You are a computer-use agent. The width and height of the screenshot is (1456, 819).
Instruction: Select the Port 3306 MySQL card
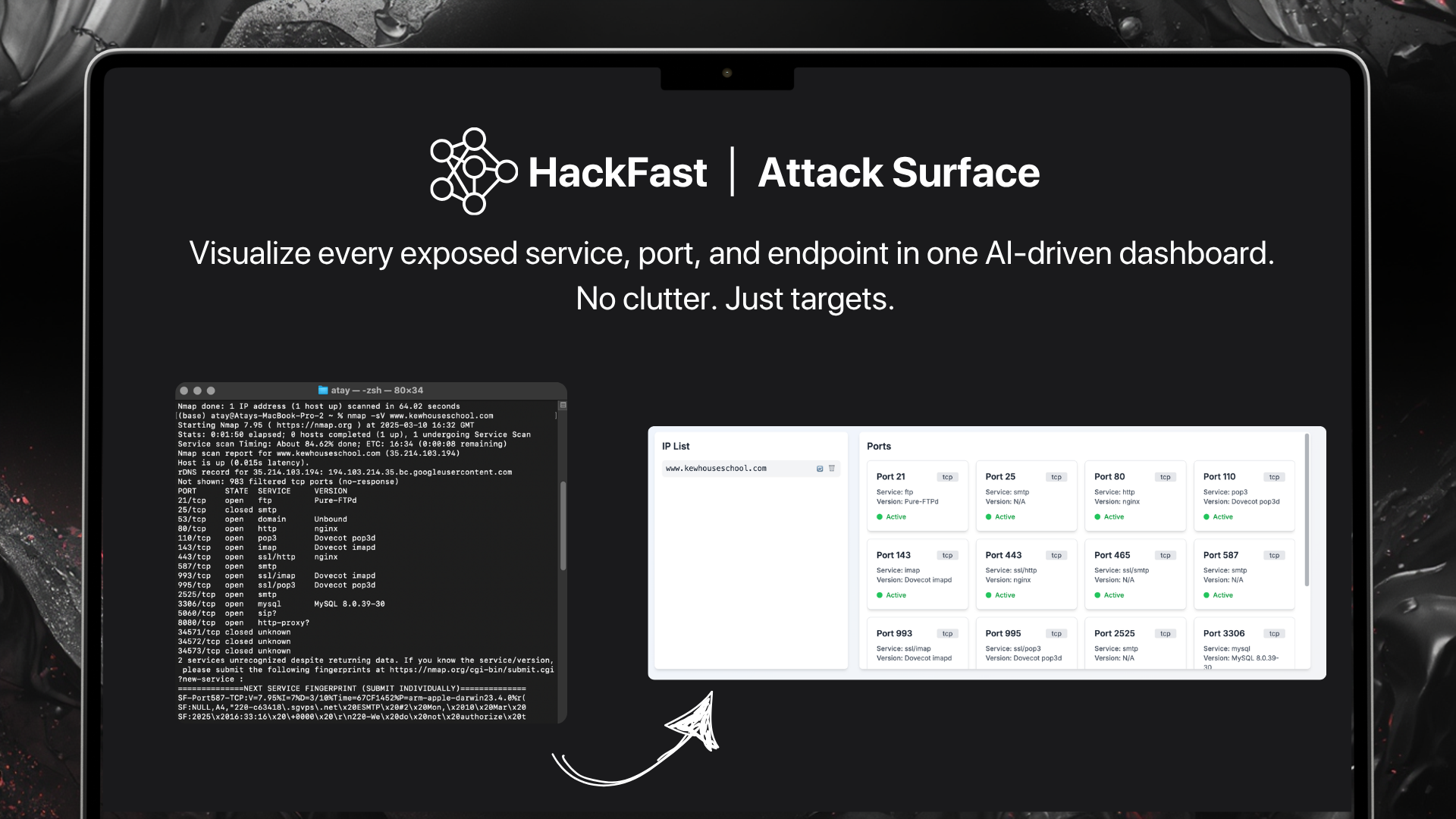[x=1244, y=645]
